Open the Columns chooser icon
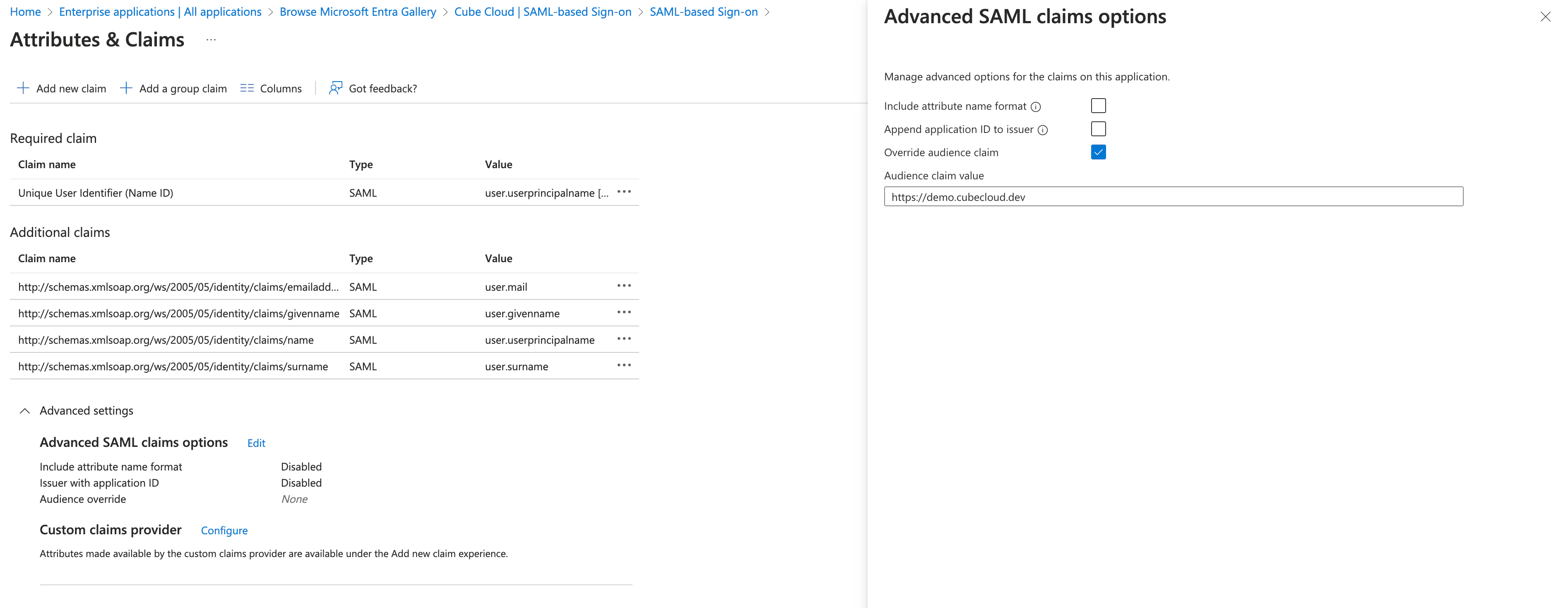 [247, 88]
